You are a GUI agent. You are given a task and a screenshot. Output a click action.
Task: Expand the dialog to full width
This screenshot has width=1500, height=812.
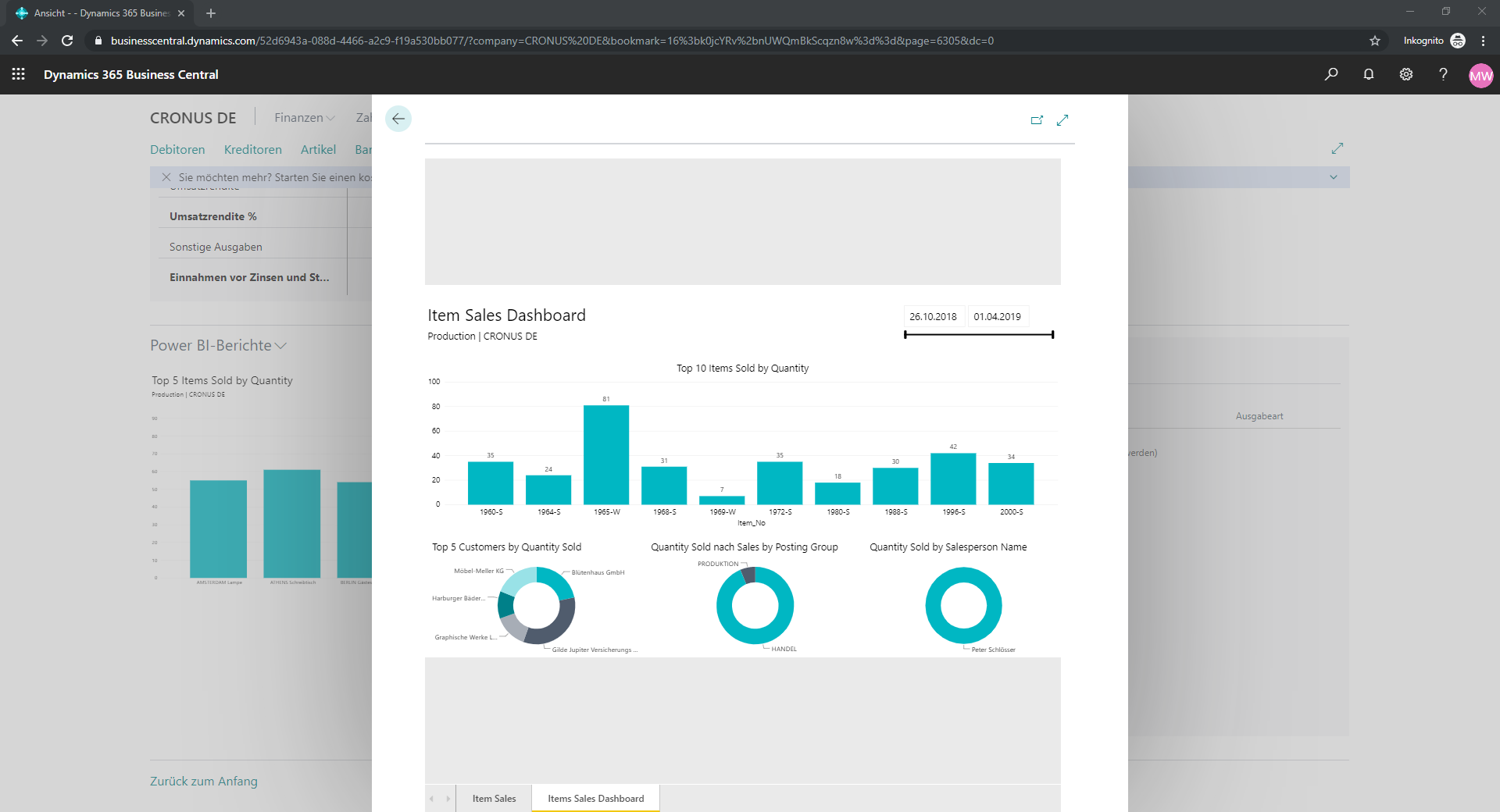pos(1062,120)
